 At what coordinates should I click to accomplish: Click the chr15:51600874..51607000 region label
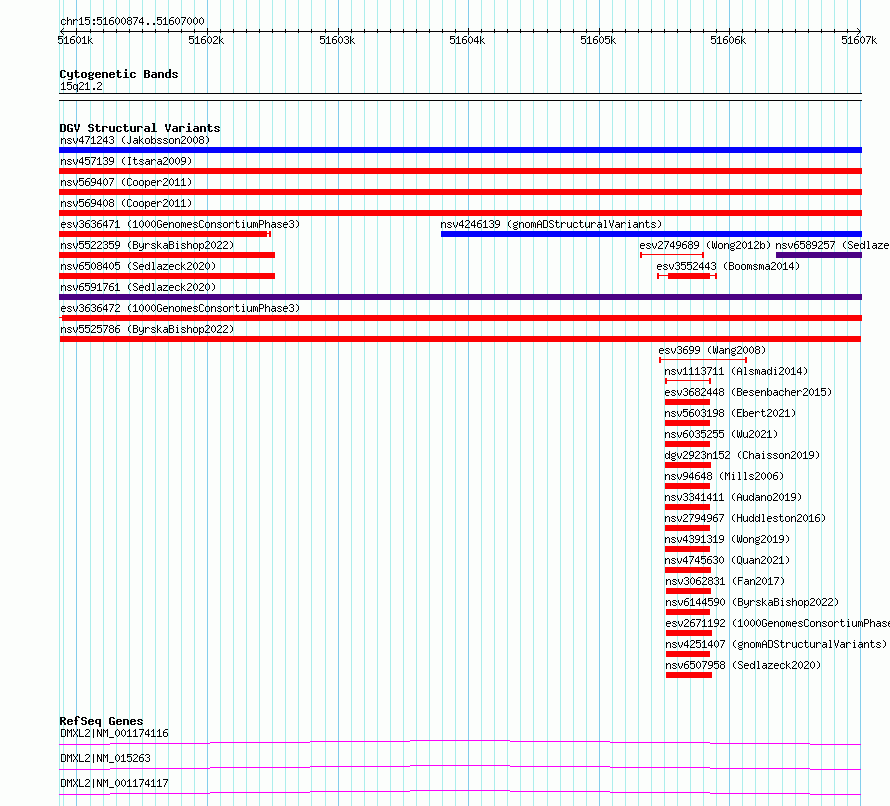click(x=132, y=21)
